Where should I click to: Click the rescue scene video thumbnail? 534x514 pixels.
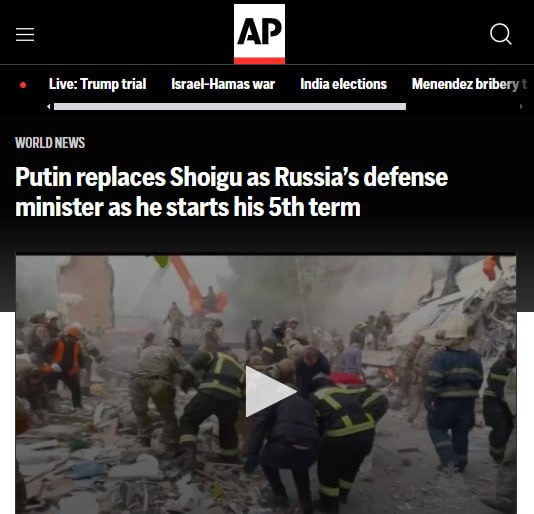pyautogui.click(x=266, y=384)
